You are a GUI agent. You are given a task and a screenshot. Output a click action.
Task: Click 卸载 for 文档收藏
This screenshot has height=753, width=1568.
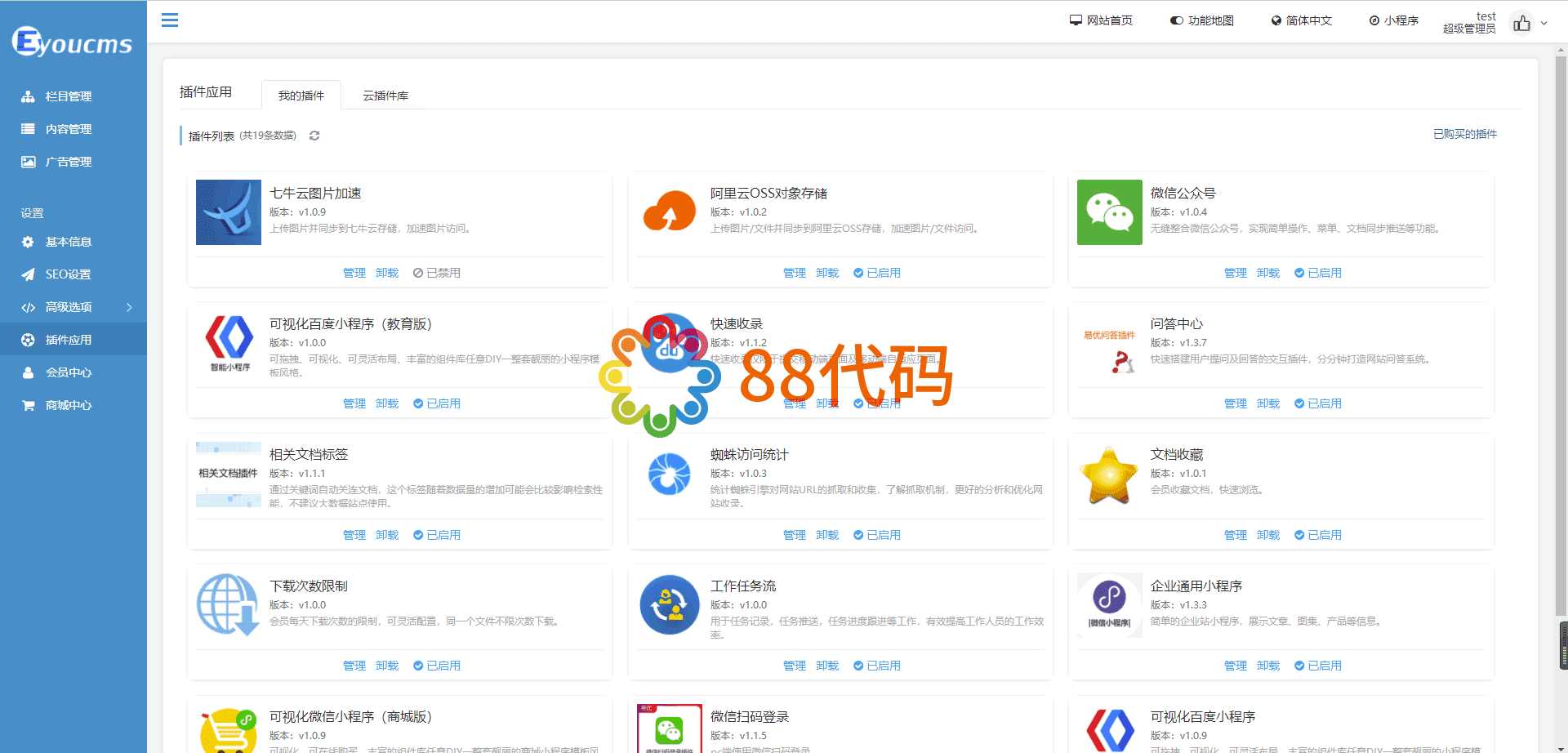pyautogui.click(x=1268, y=535)
